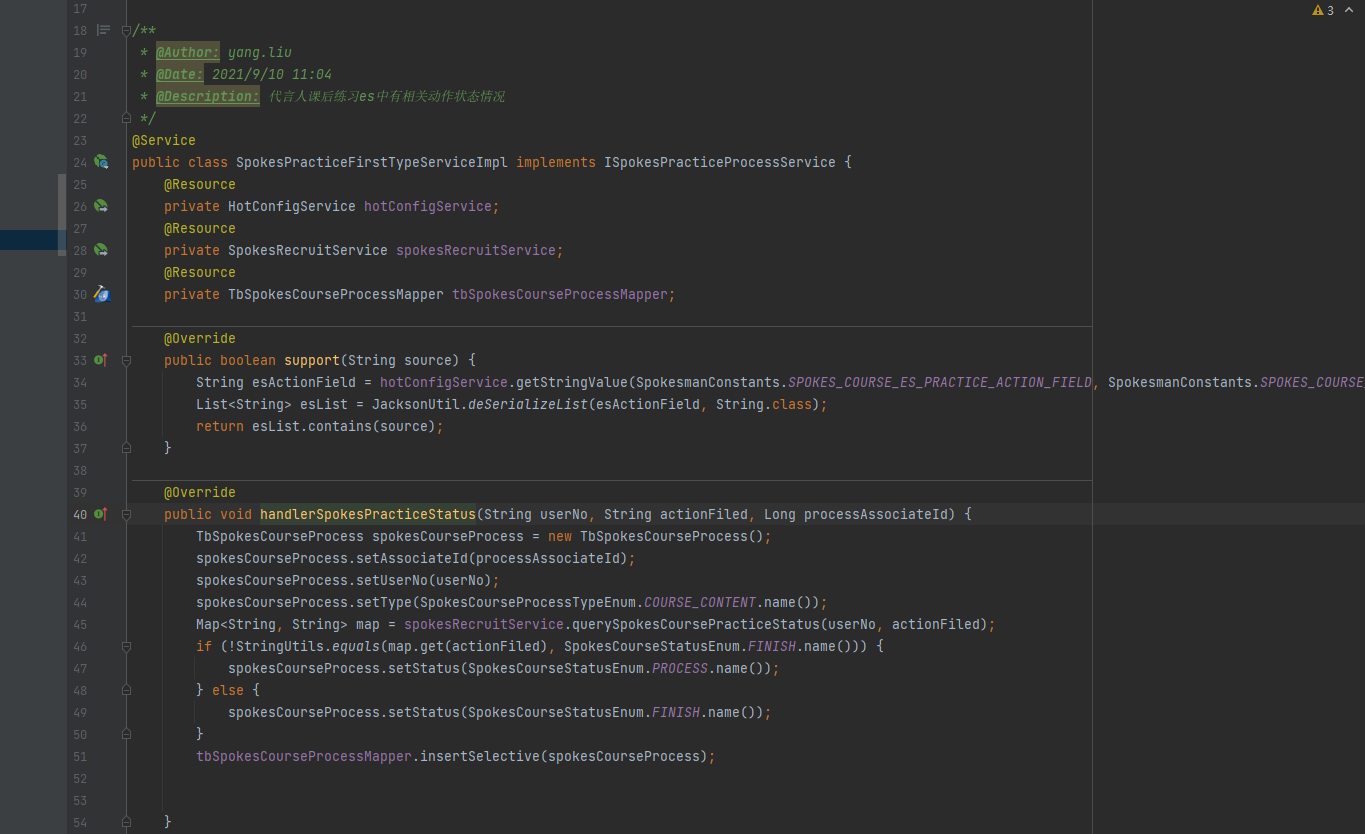
Task: Click up arrow next to warning count
Action: point(1348,10)
